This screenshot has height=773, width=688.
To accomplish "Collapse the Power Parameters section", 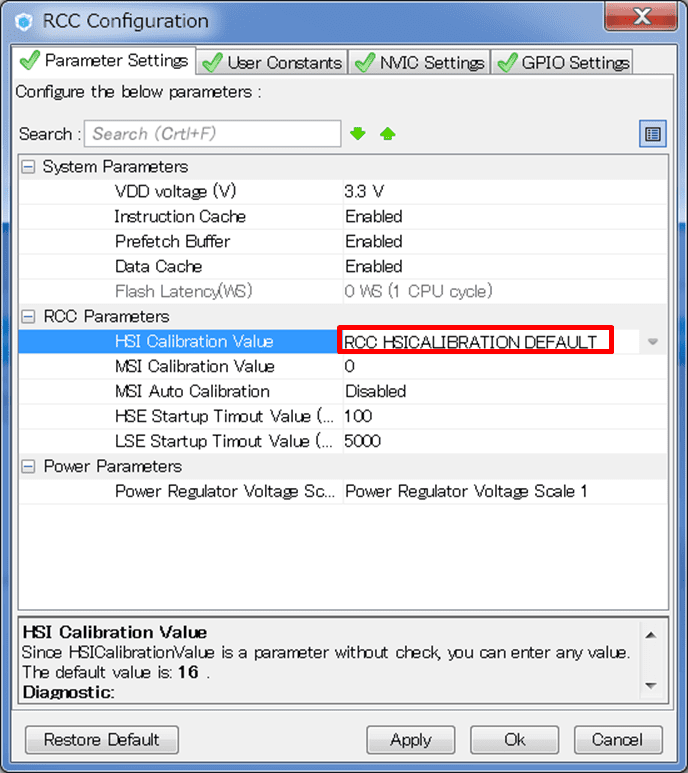I will [x=28, y=467].
